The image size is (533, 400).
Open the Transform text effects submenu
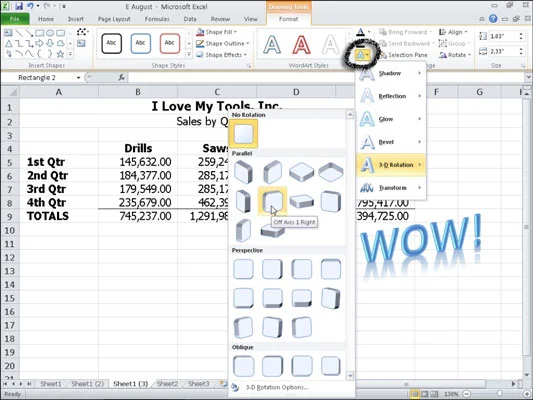[x=391, y=188]
